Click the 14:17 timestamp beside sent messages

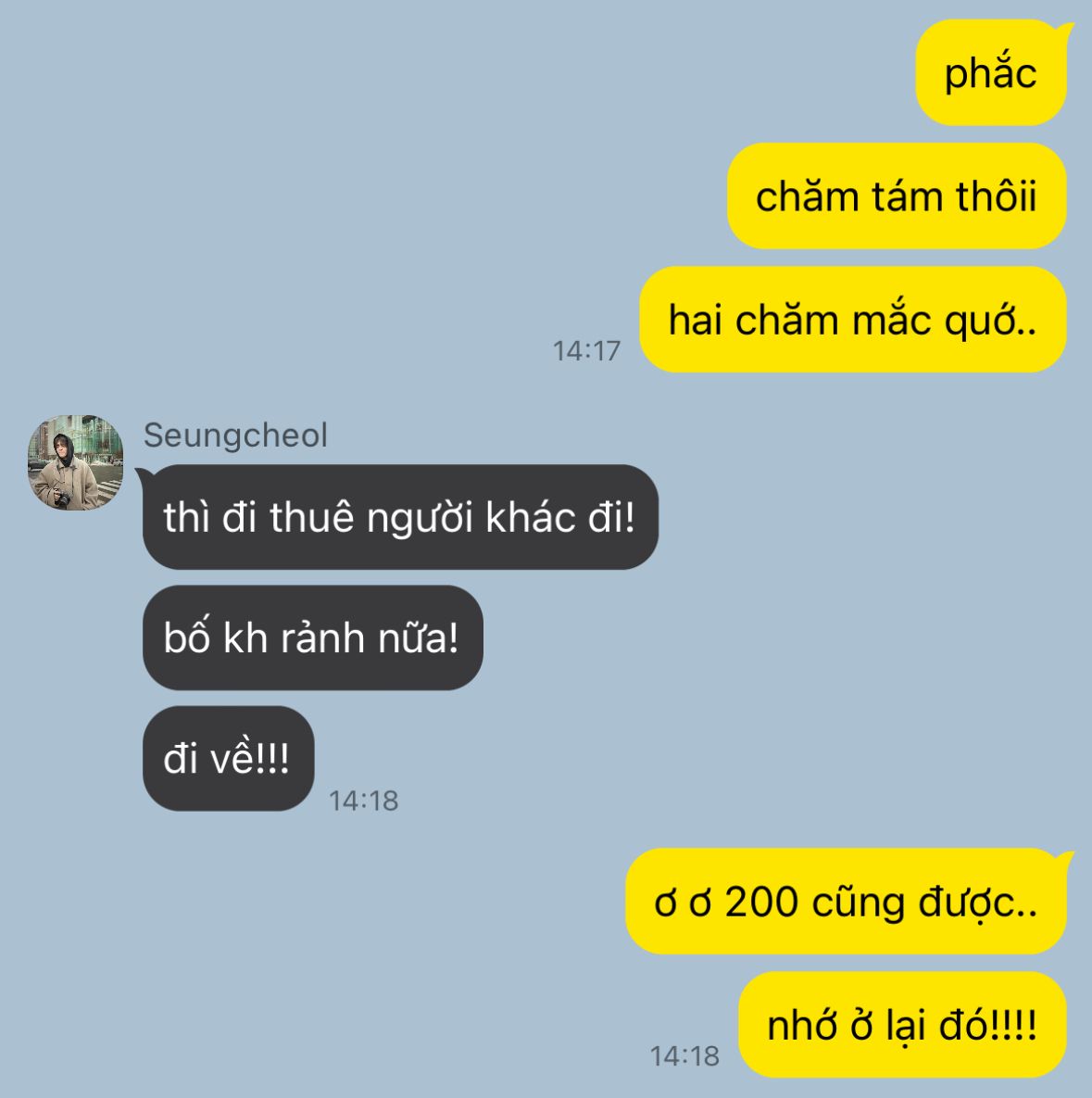pos(586,351)
